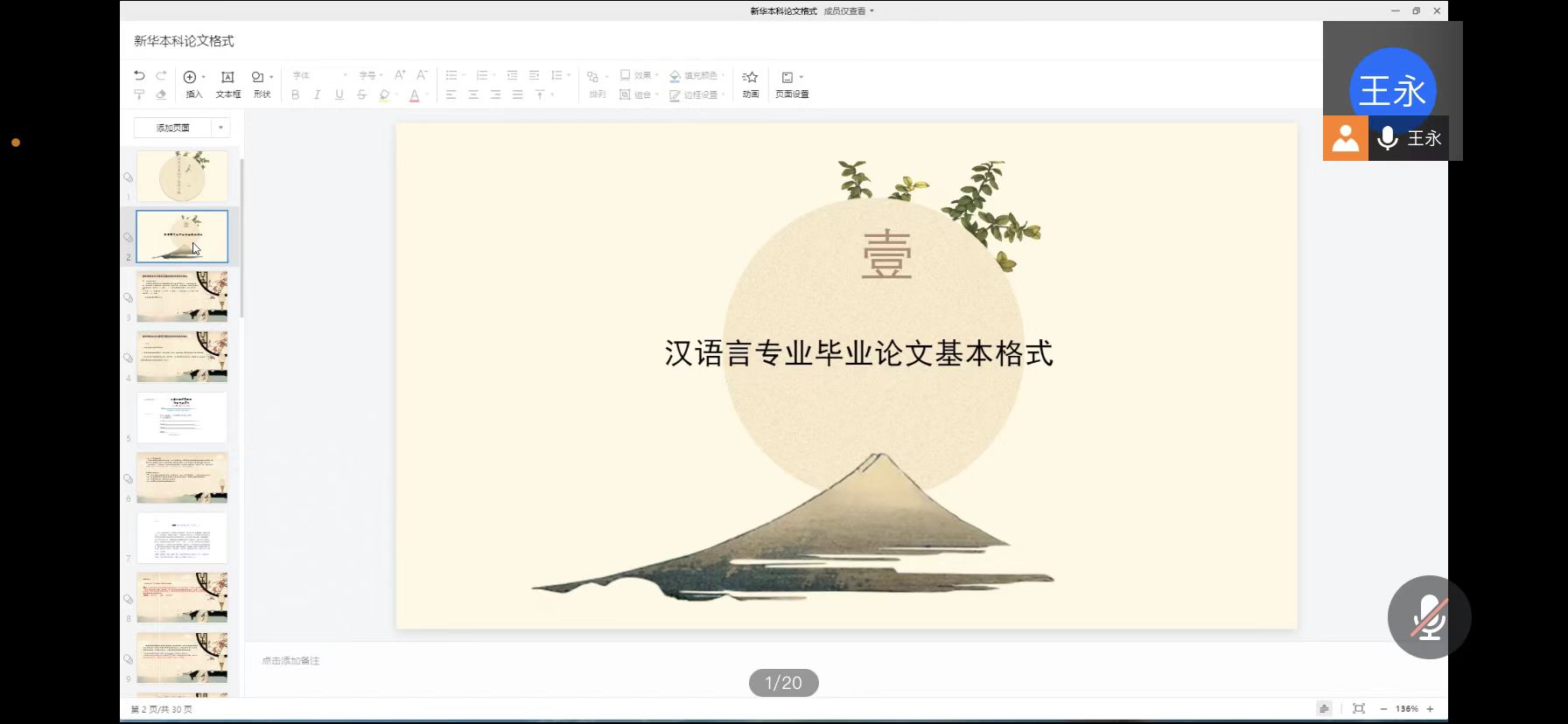Select the 形状 shape tool
Screen dimensions: 1568x724
[x=262, y=85]
